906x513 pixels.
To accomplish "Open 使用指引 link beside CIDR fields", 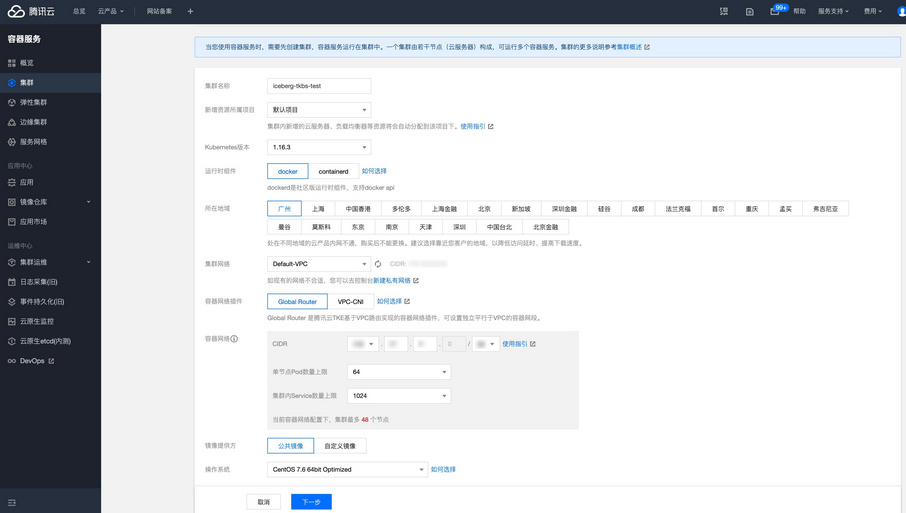I will pos(514,344).
